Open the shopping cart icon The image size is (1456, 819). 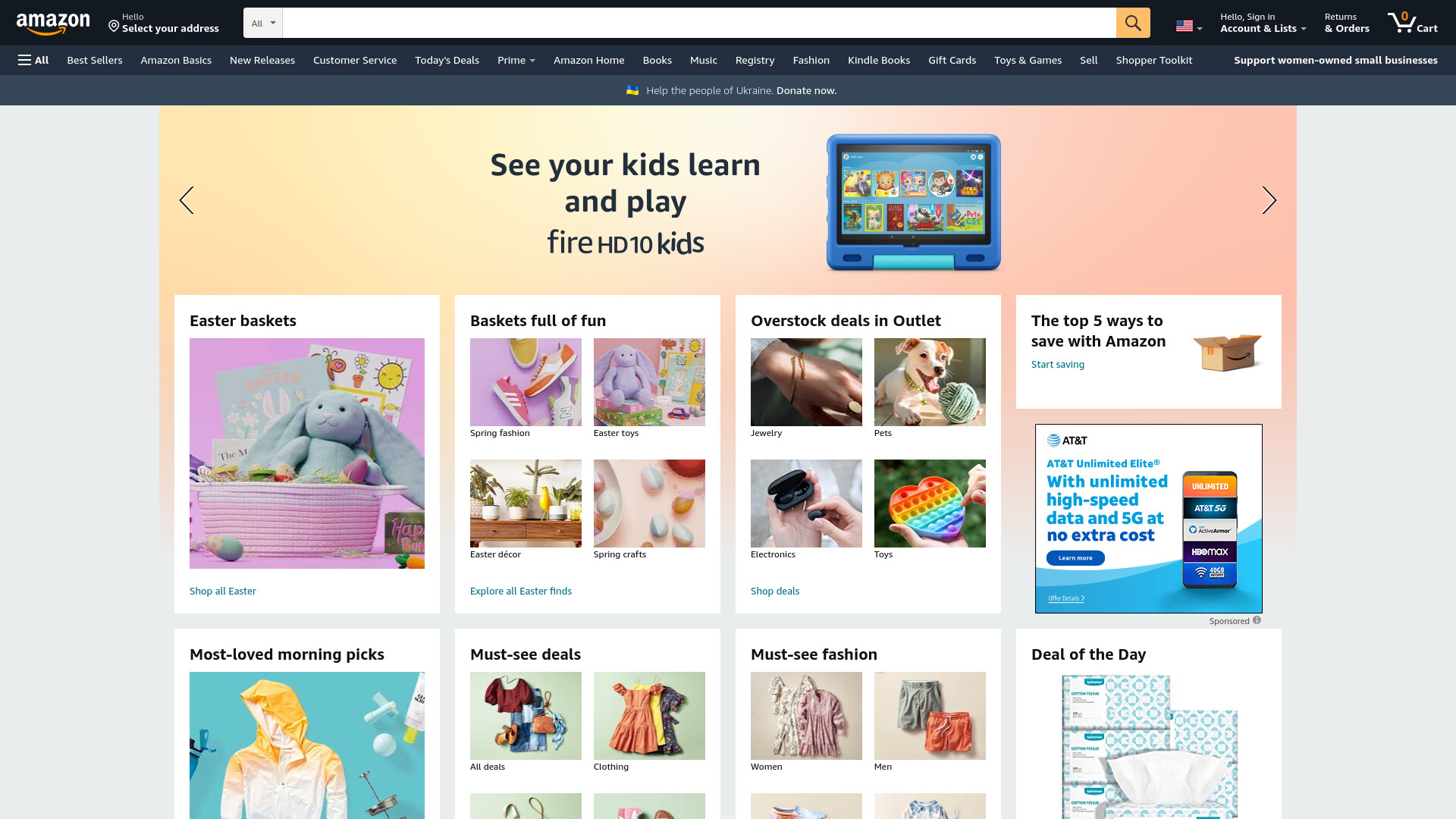coord(1412,23)
